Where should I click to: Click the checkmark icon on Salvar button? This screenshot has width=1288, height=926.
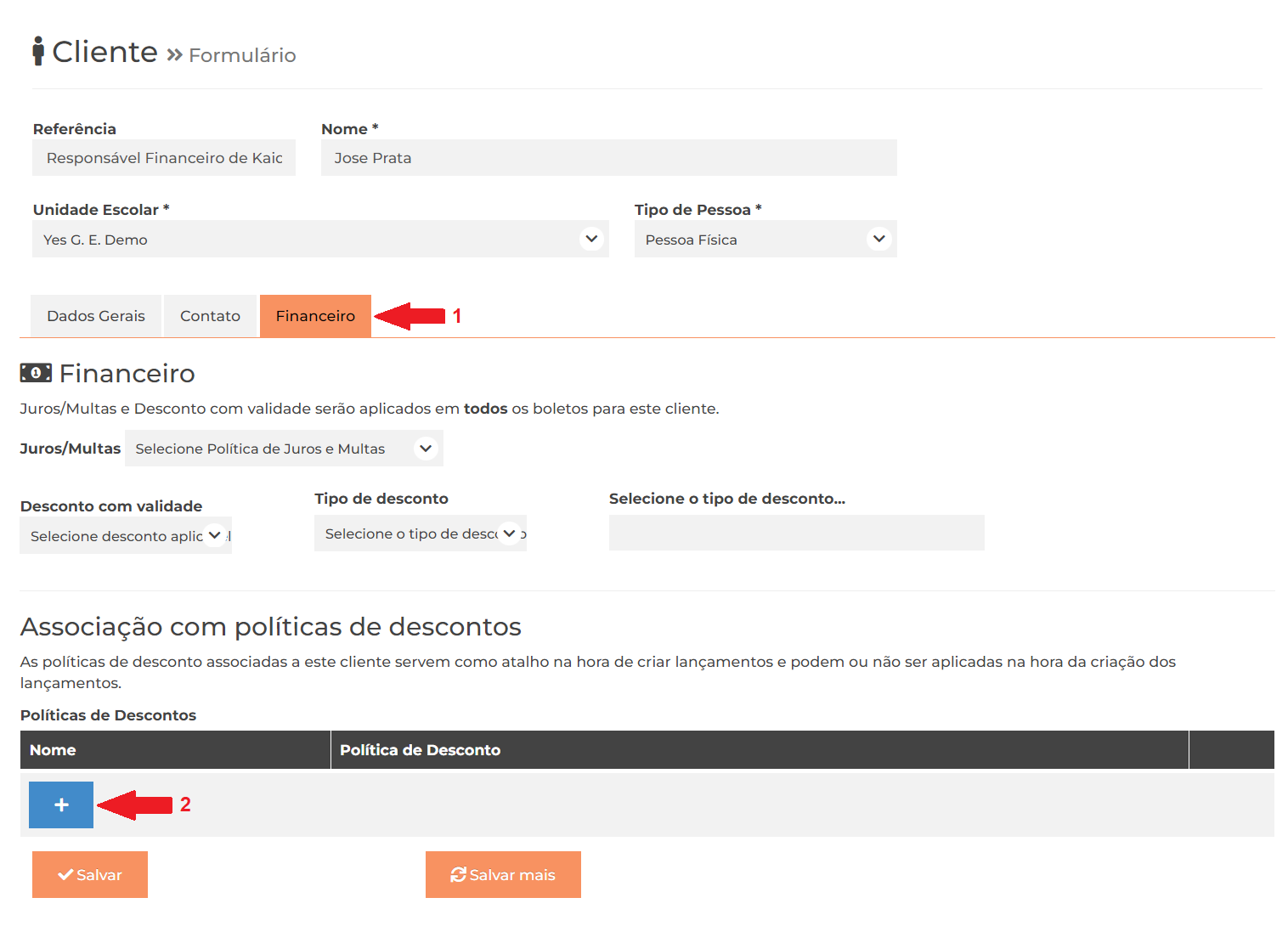click(x=65, y=874)
